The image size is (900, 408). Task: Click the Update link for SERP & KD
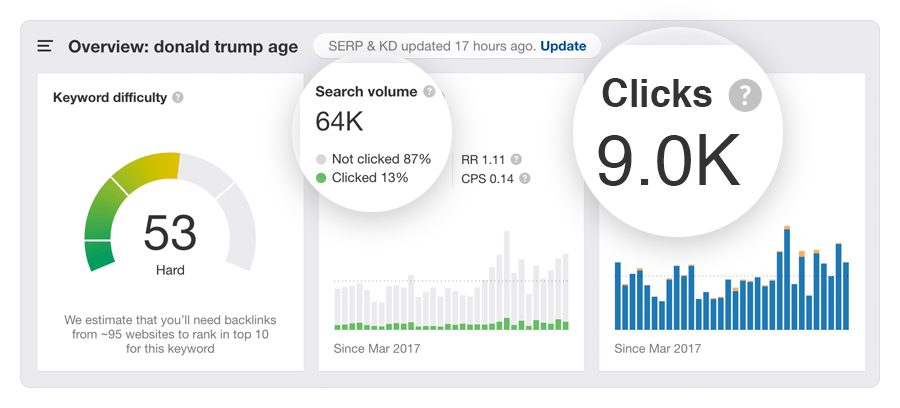point(563,46)
